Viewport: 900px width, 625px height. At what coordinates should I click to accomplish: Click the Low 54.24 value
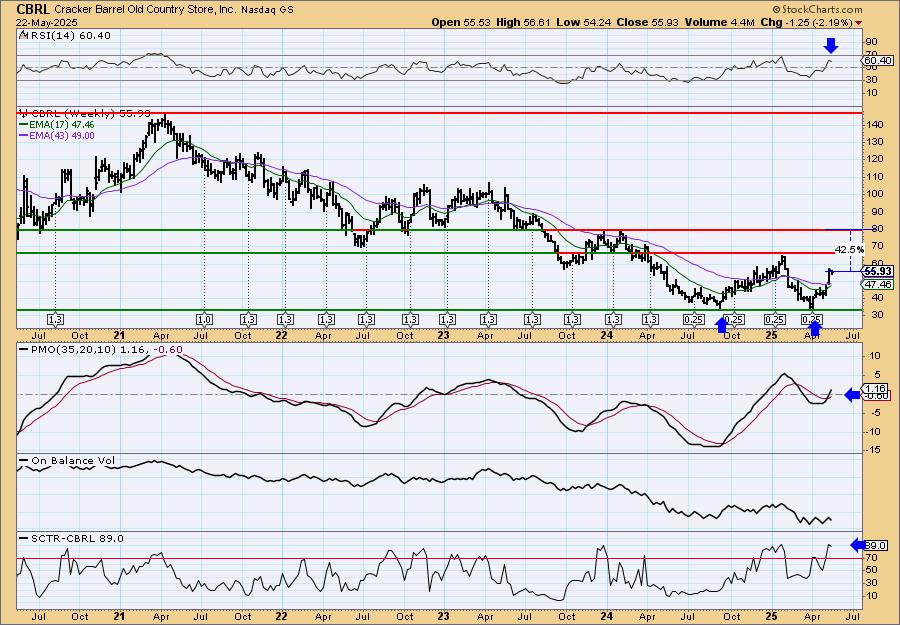(584, 22)
